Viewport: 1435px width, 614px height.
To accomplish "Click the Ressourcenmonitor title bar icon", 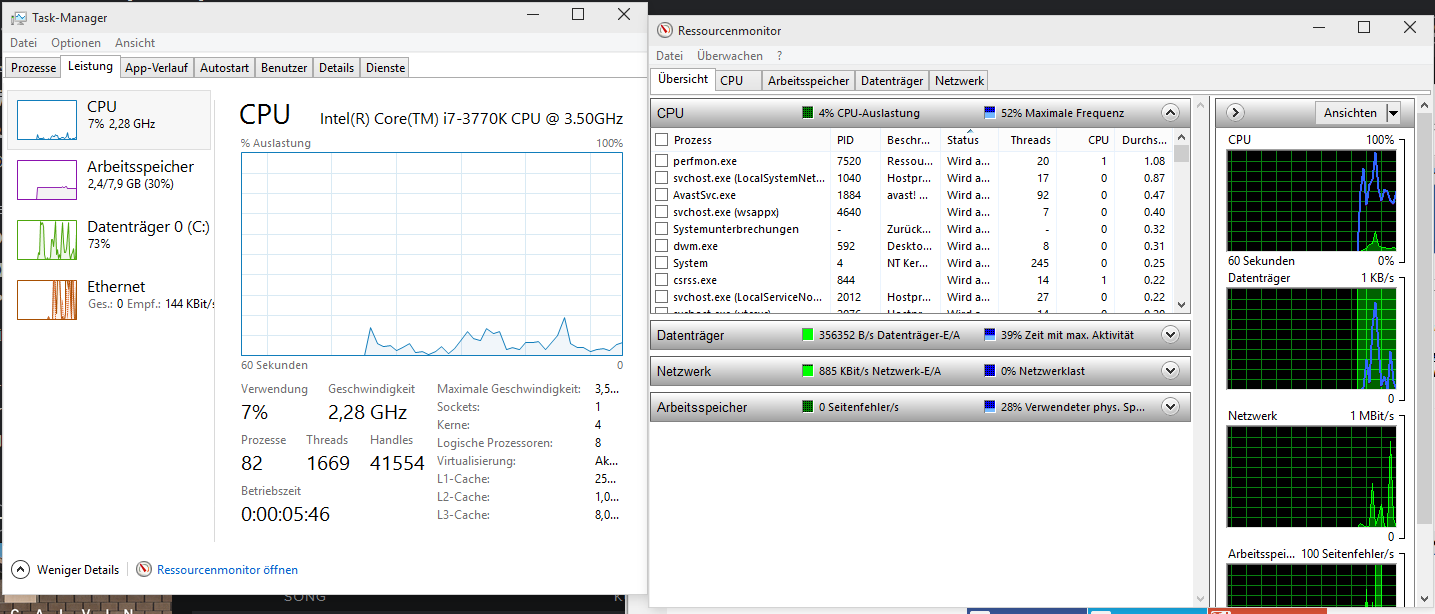I will point(664,31).
